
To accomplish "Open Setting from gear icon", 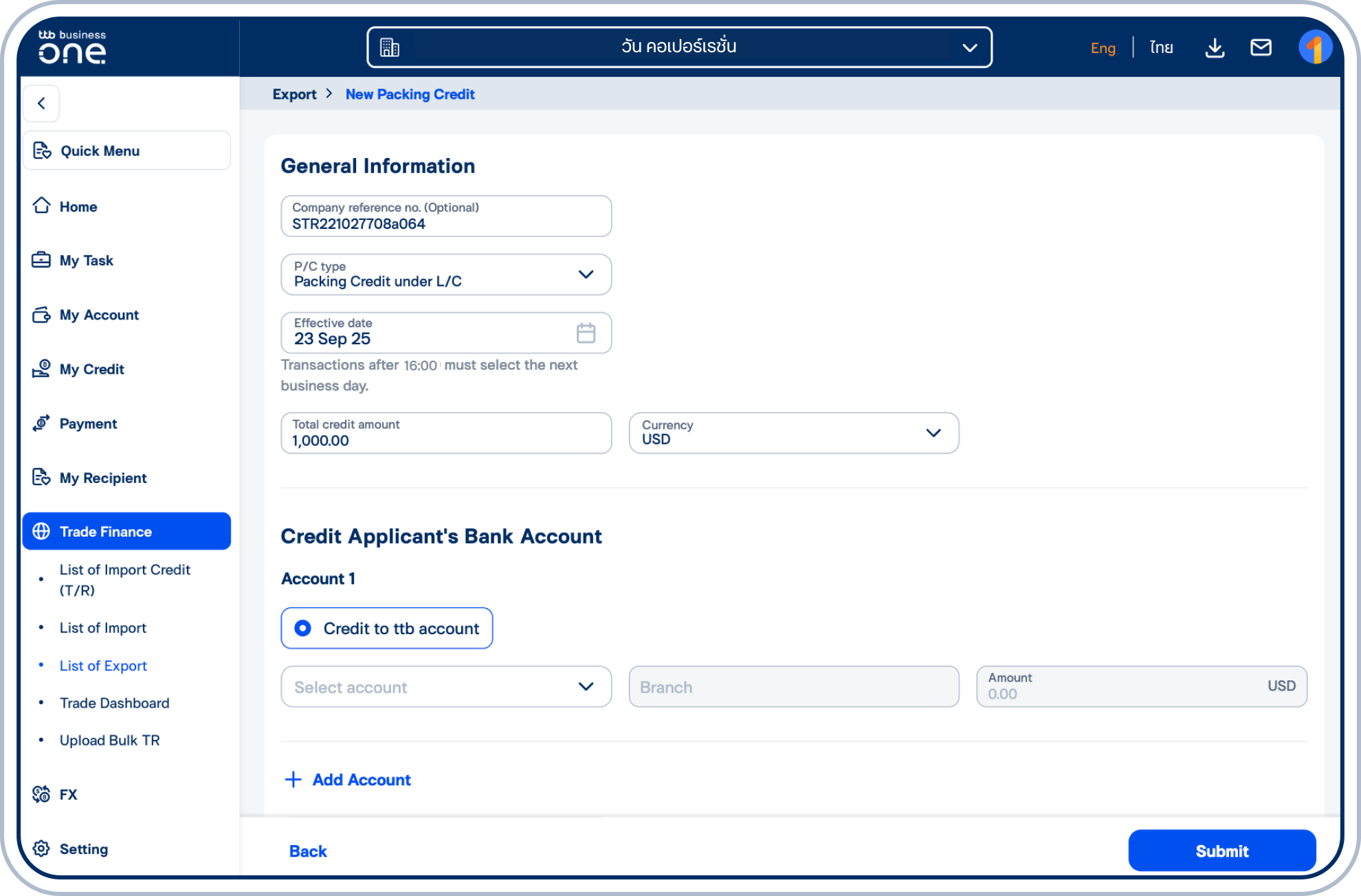I will pos(41,849).
